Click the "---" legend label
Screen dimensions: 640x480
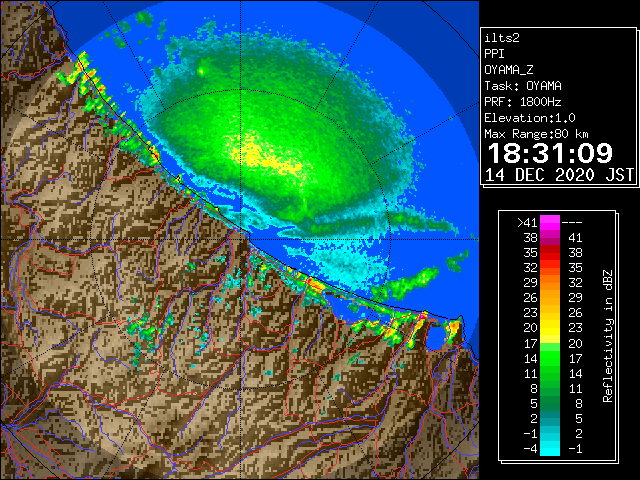pos(572,223)
